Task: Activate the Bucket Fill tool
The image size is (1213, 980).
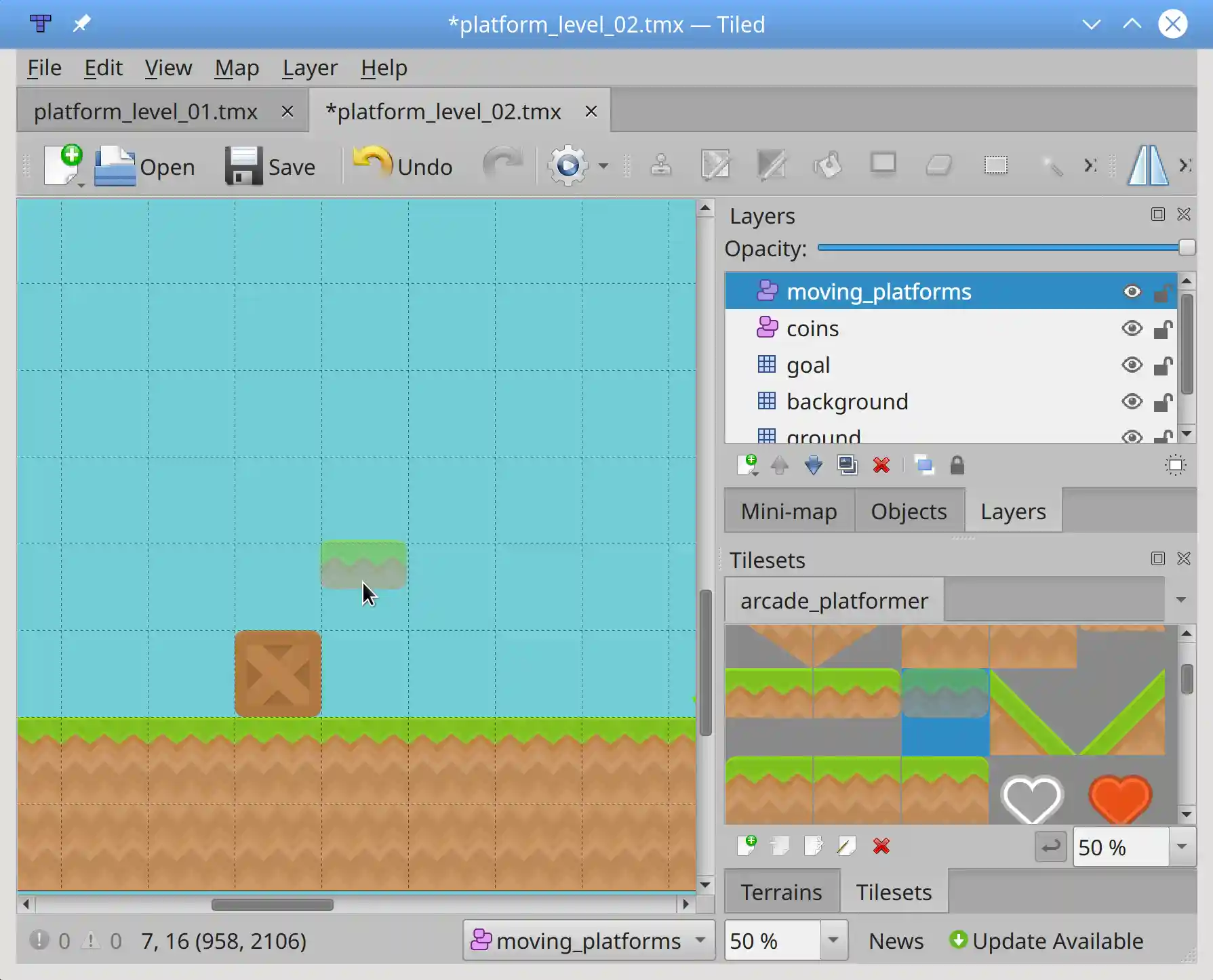Action: coord(829,165)
